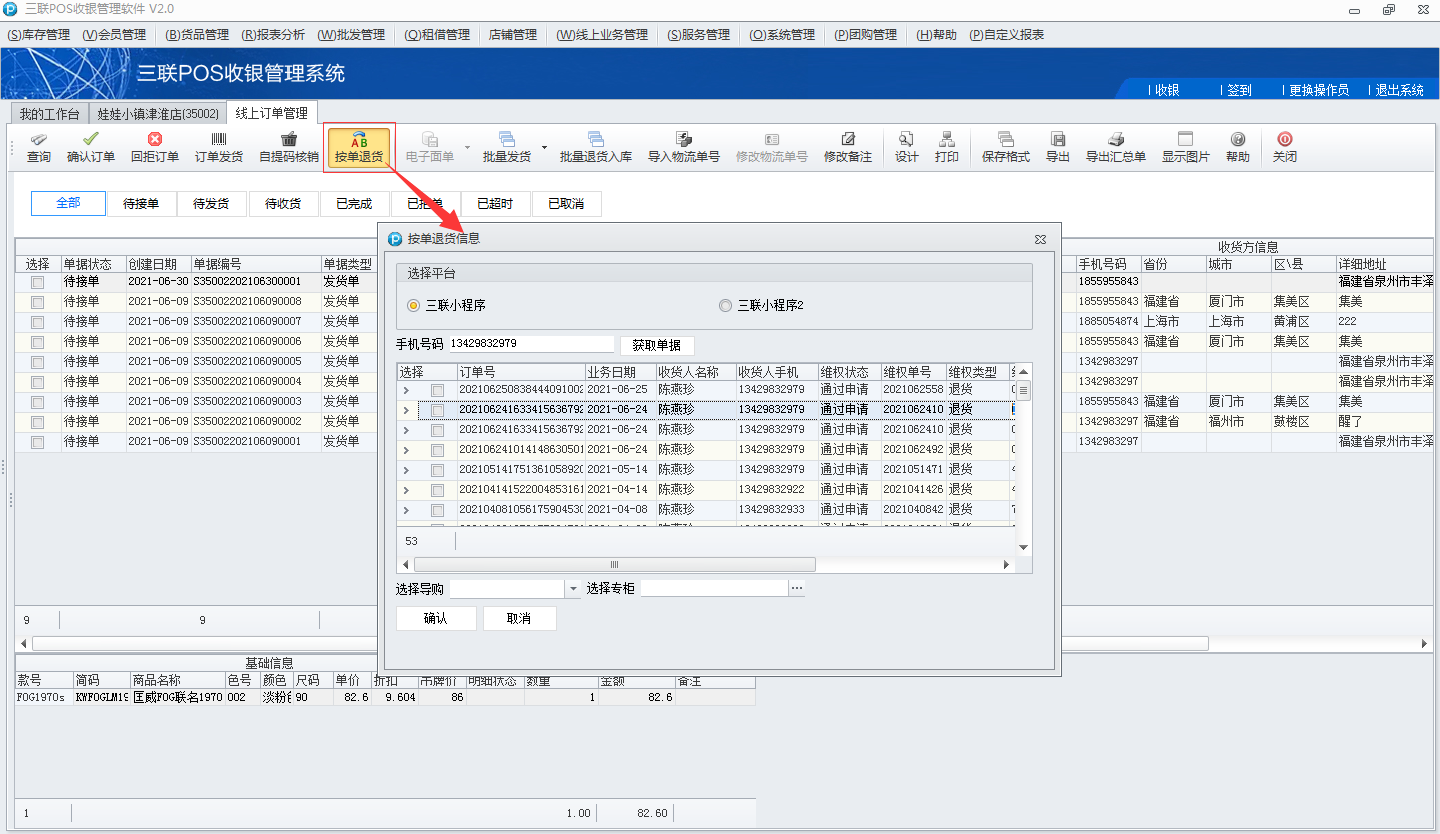Select the 修改备注 edit icon
The height and width of the screenshot is (834, 1440).
[848, 147]
